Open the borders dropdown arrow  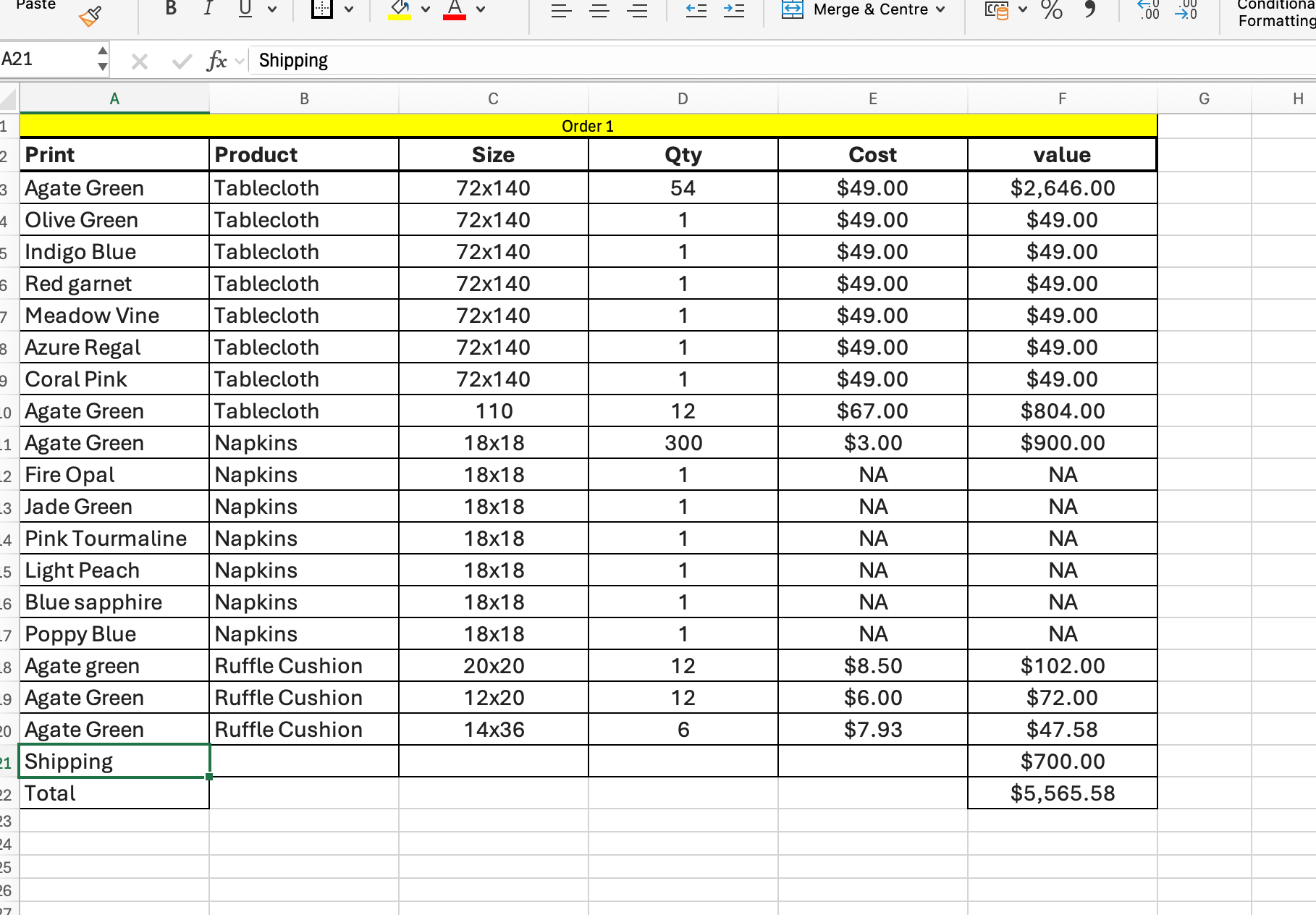coord(349,9)
